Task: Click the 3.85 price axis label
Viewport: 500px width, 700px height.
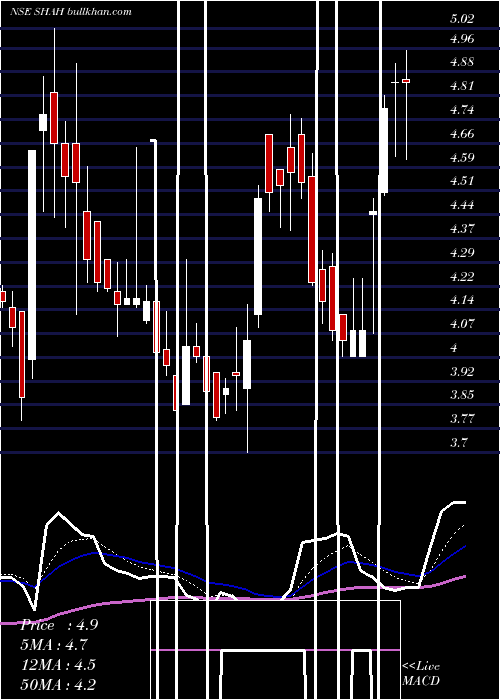Action: tap(462, 395)
